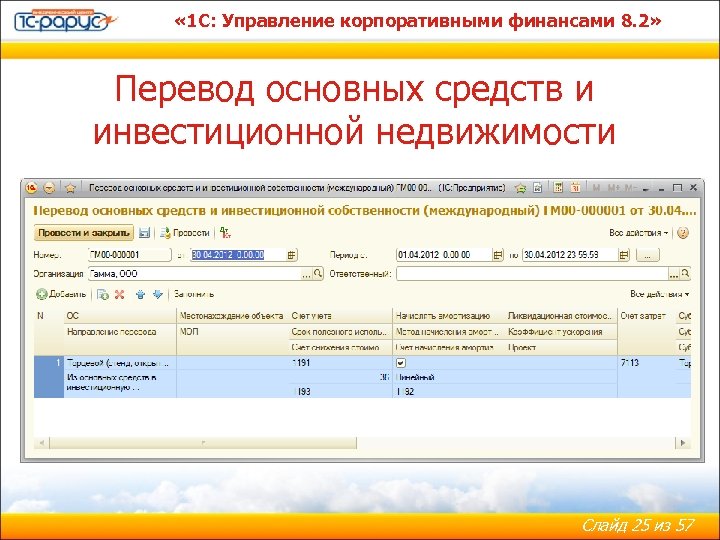The image size is (720, 540).
Task: Click the Заполнить fill button
Action: coord(194,294)
